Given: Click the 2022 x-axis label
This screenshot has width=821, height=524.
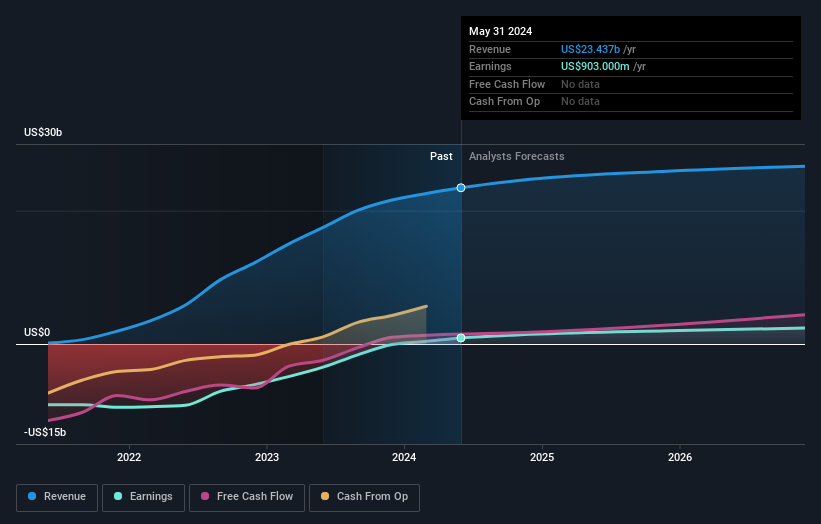Looking at the screenshot, I should pyautogui.click(x=129, y=457).
